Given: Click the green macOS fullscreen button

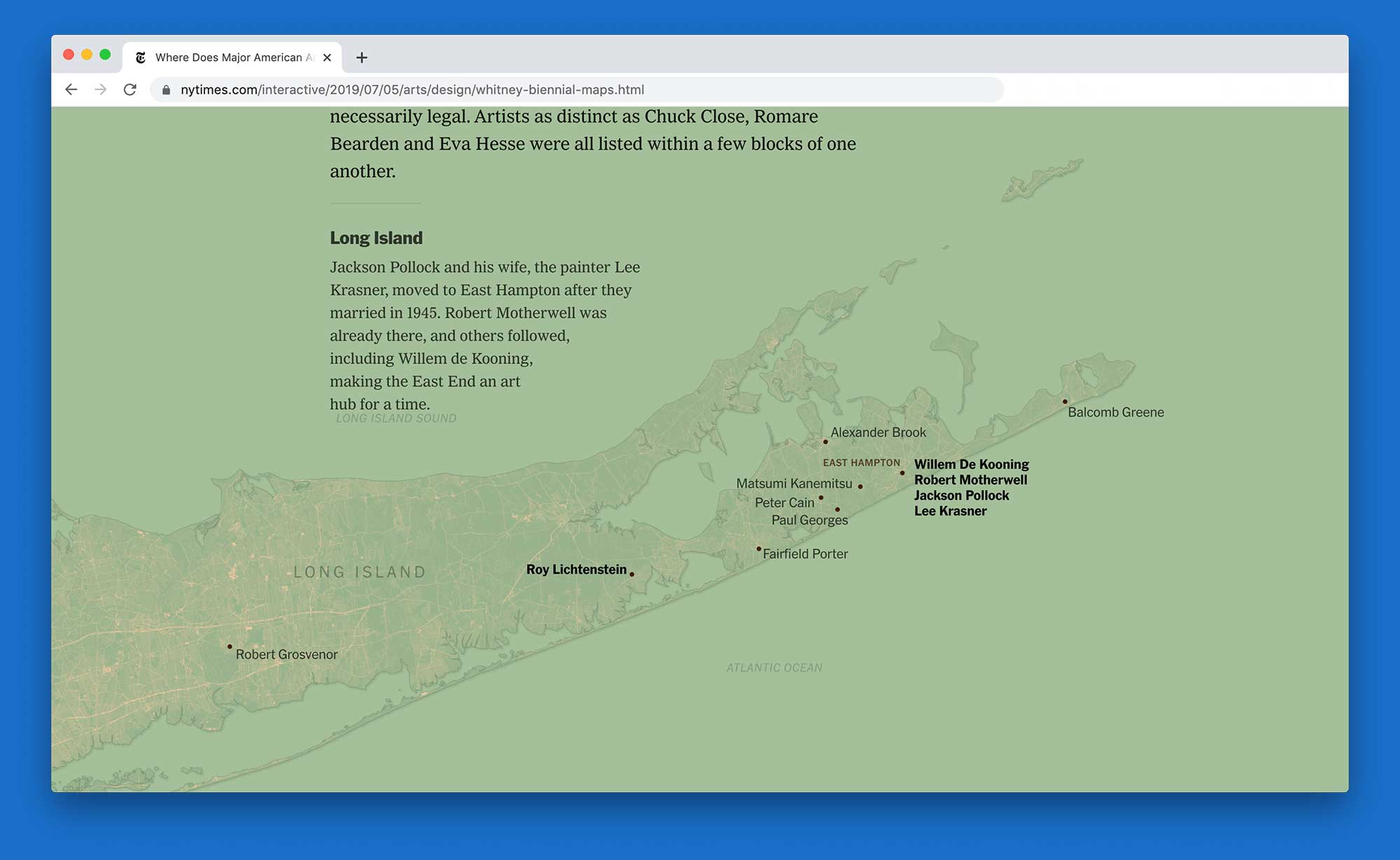Looking at the screenshot, I should click(x=105, y=55).
